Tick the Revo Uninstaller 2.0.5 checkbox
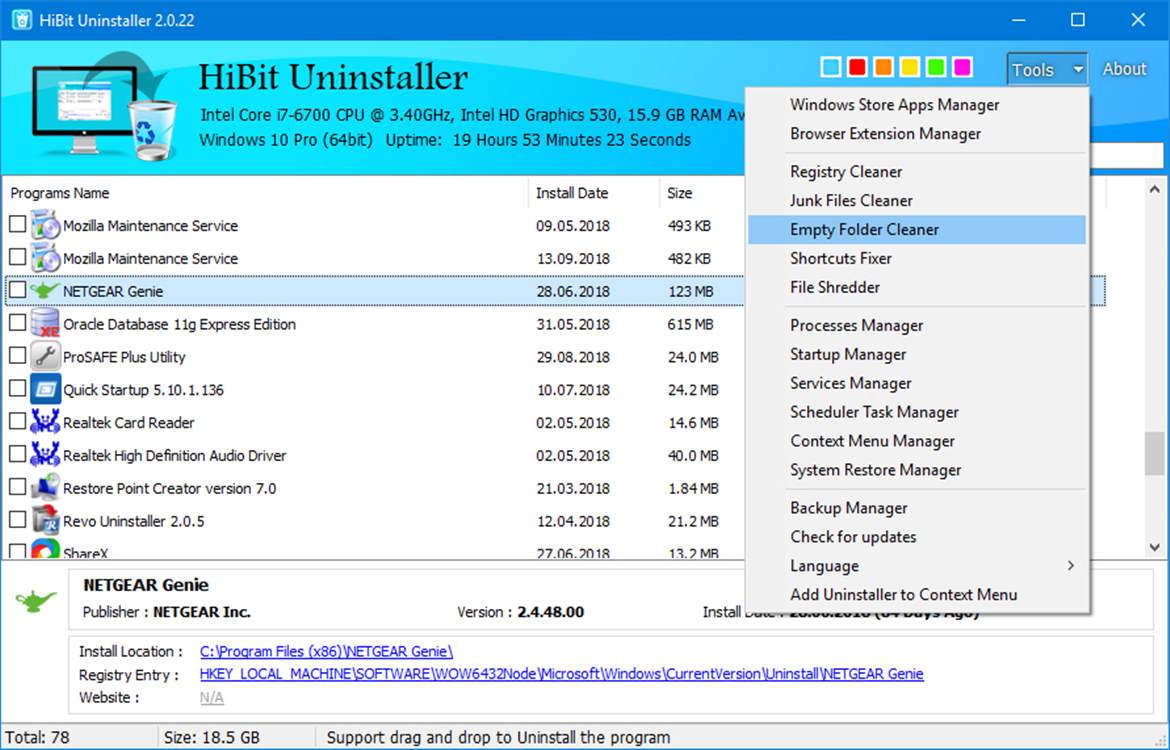The image size is (1170, 750). click(17, 519)
